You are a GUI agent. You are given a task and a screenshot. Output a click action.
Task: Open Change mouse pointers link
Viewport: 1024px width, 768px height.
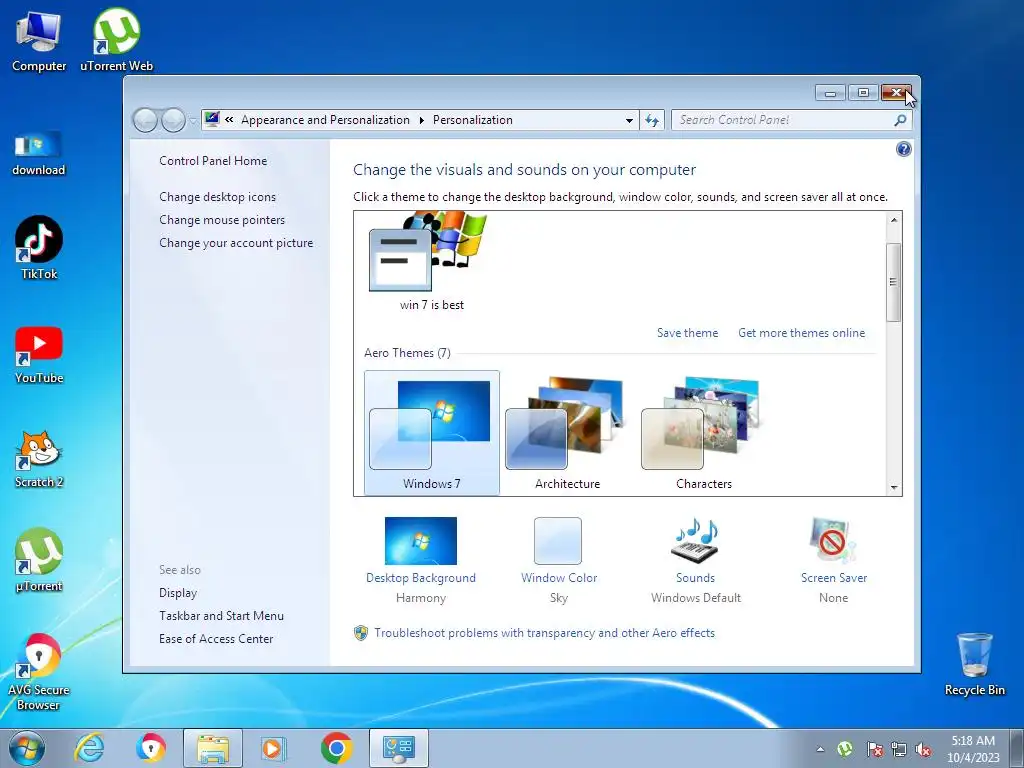222,219
